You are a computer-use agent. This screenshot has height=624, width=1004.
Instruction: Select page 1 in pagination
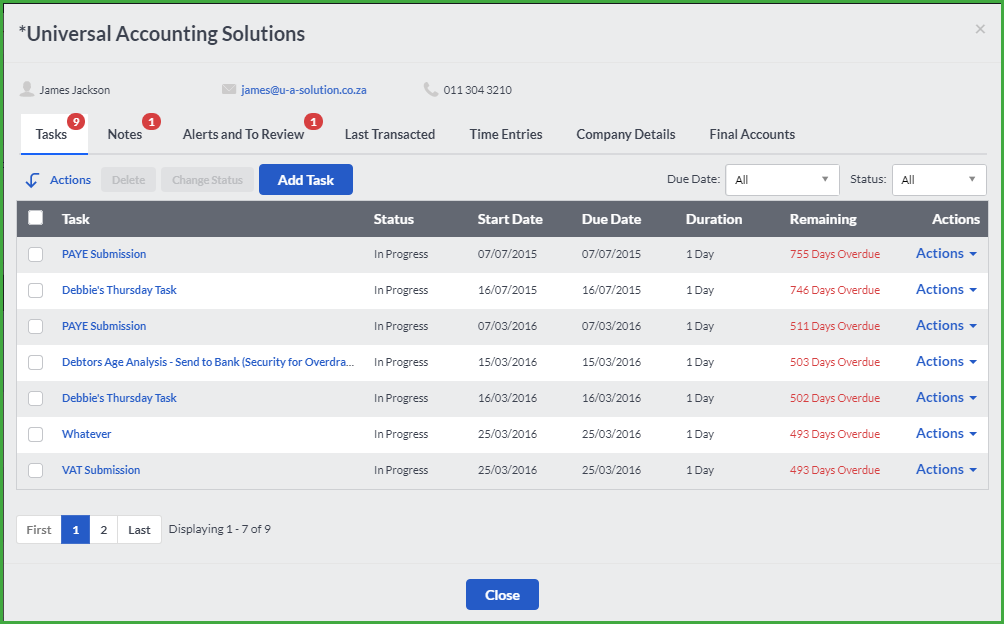pyautogui.click(x=76, y=529)
